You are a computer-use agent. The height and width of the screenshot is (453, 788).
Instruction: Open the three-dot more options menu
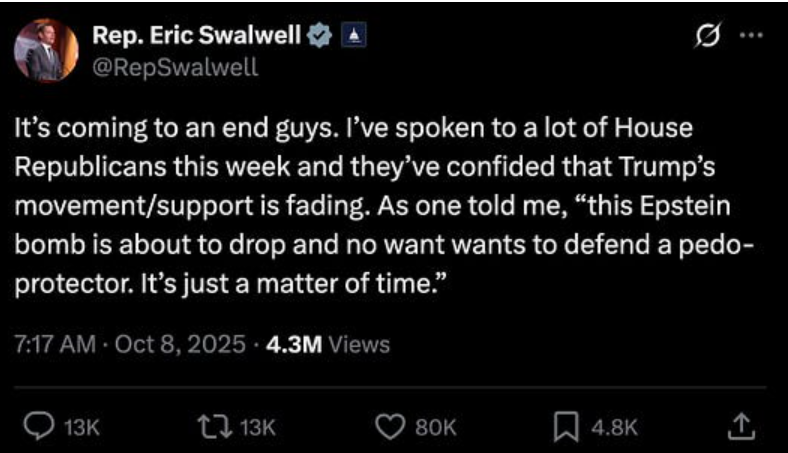click(x=748, y=36)
